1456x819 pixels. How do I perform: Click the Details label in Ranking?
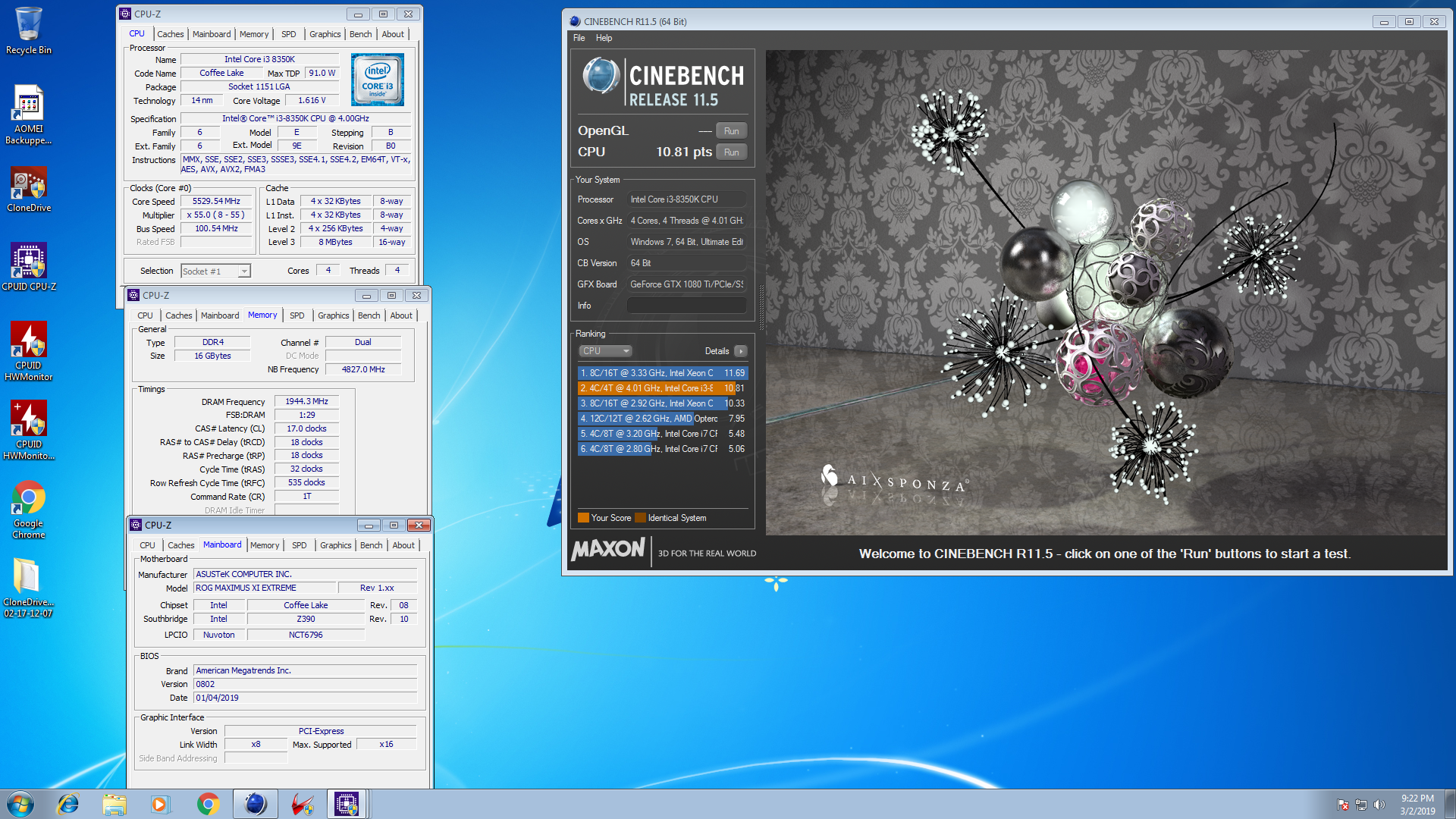coord(717,351)
